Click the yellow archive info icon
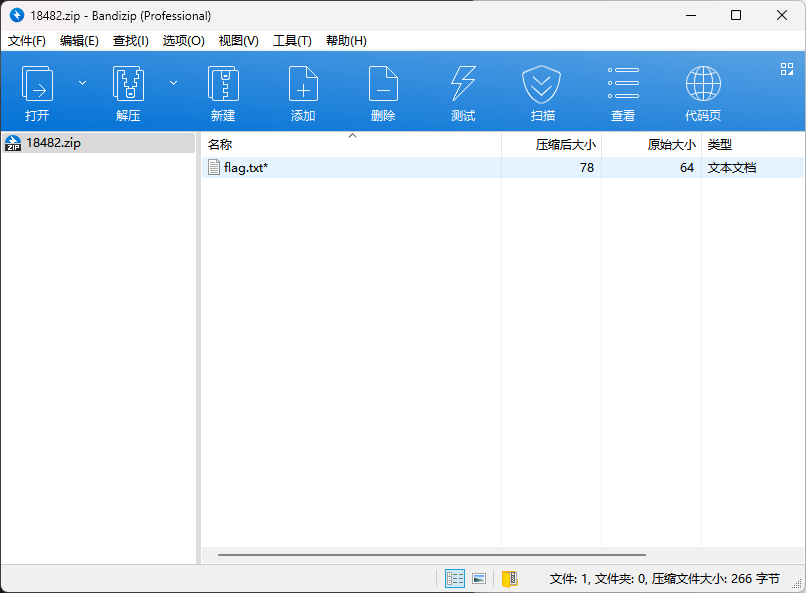Viewport: 806px width, 593px height. [x=509, y=579]
